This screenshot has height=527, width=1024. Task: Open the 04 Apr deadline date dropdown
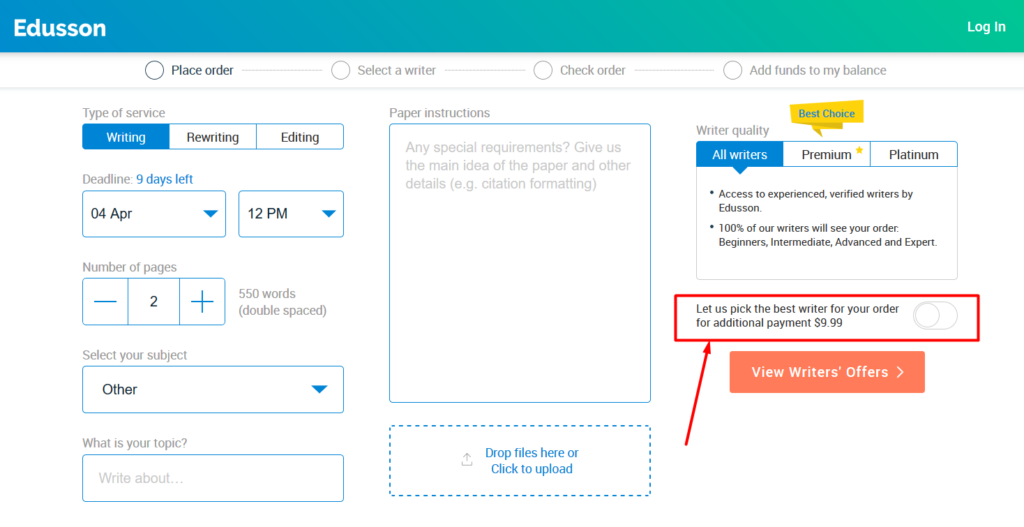click(154, 214)
